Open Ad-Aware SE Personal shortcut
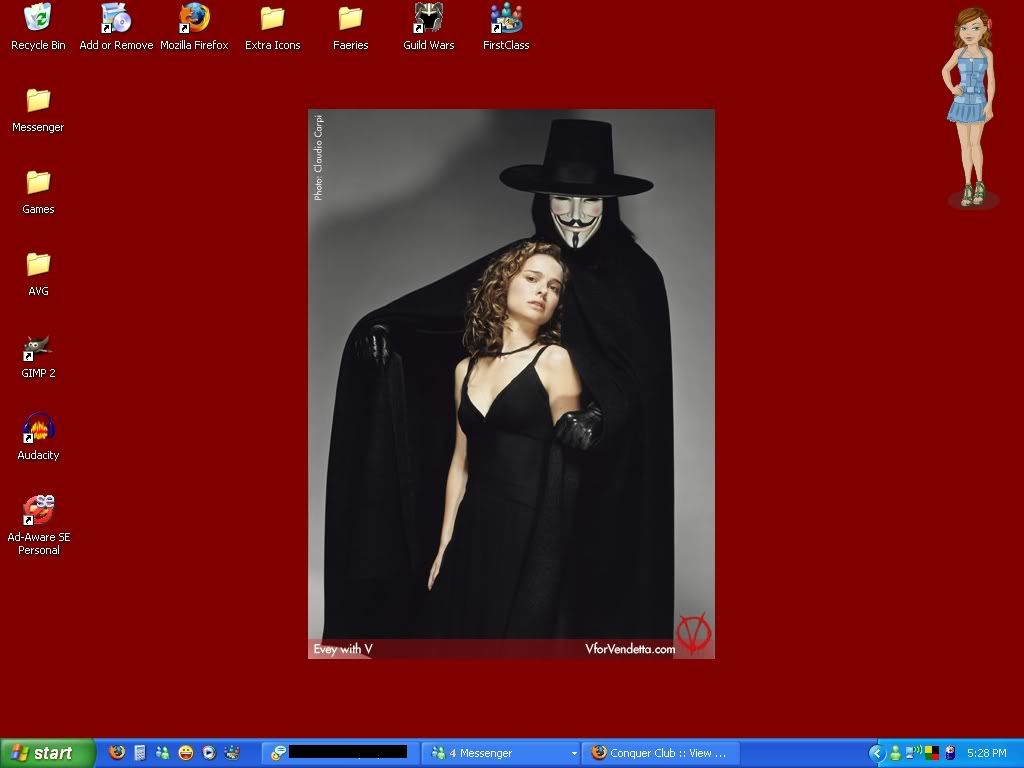1024x768 pixels. tap(38, 511)
